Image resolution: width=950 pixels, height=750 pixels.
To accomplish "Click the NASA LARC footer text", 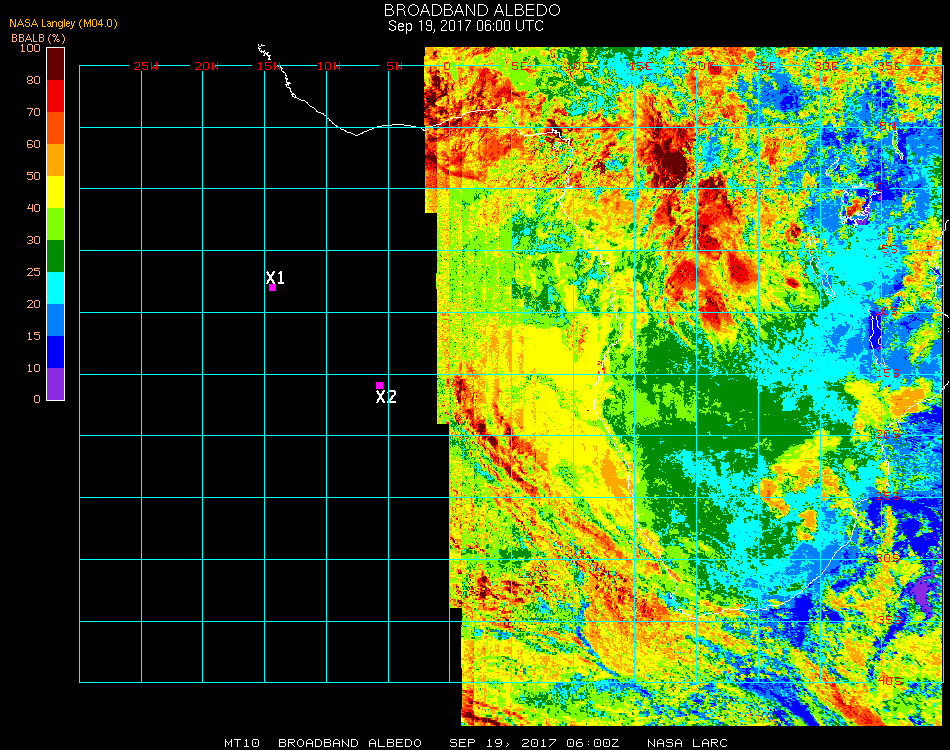I will [687, 743].
